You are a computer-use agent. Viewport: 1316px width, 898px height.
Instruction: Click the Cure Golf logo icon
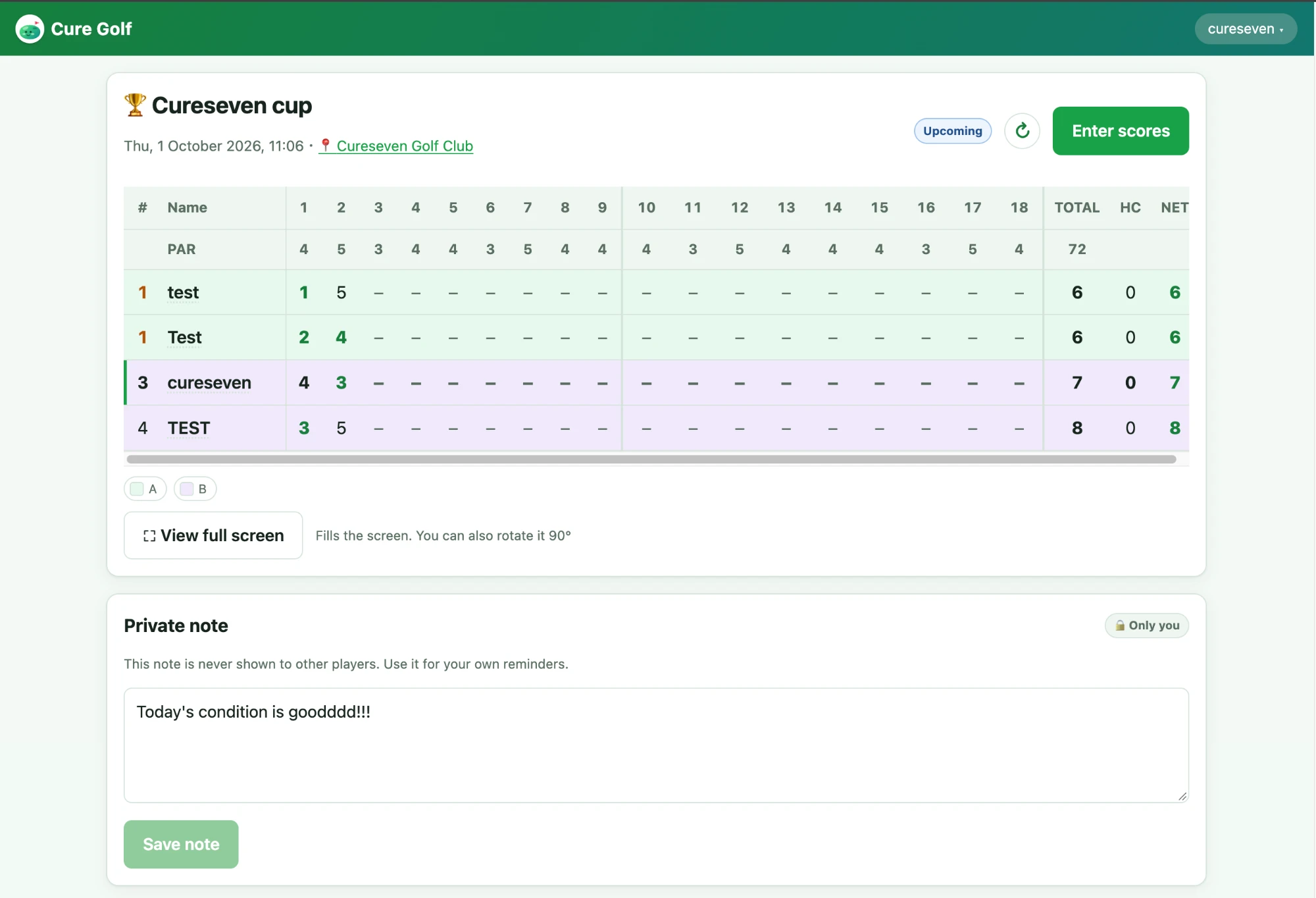tap(30, 29)
